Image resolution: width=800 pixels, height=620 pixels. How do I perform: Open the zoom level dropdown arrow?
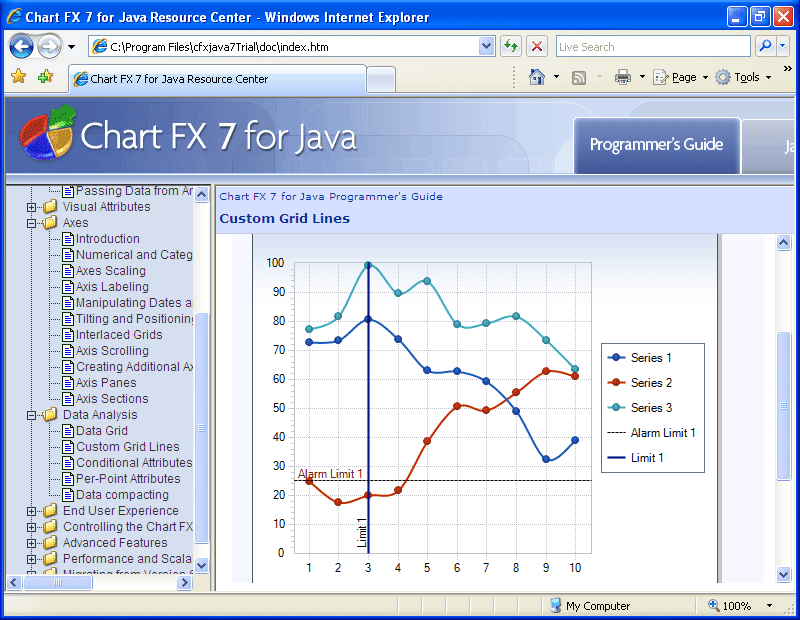coord(769,606)
